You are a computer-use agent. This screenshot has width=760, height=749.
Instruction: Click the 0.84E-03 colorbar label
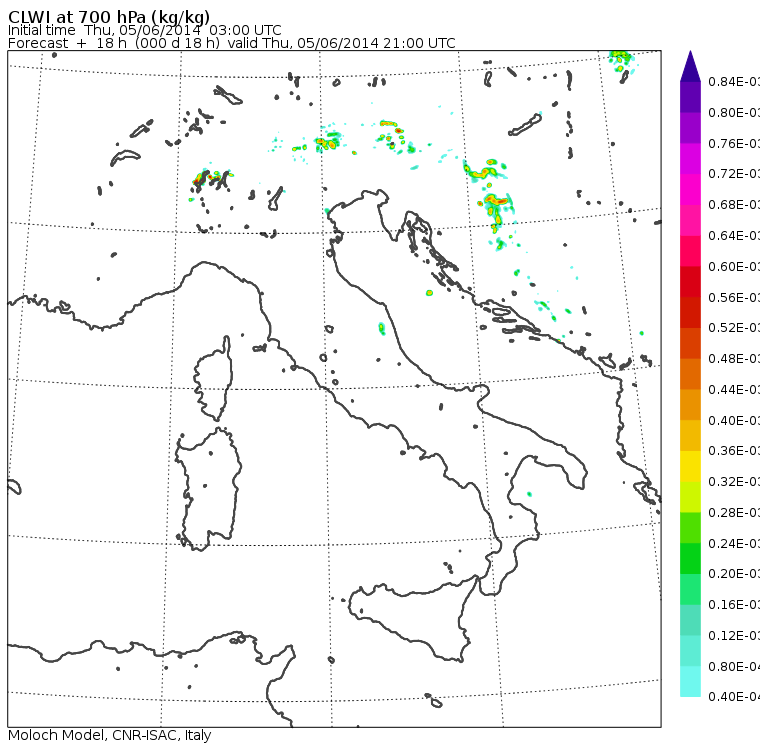734,81
